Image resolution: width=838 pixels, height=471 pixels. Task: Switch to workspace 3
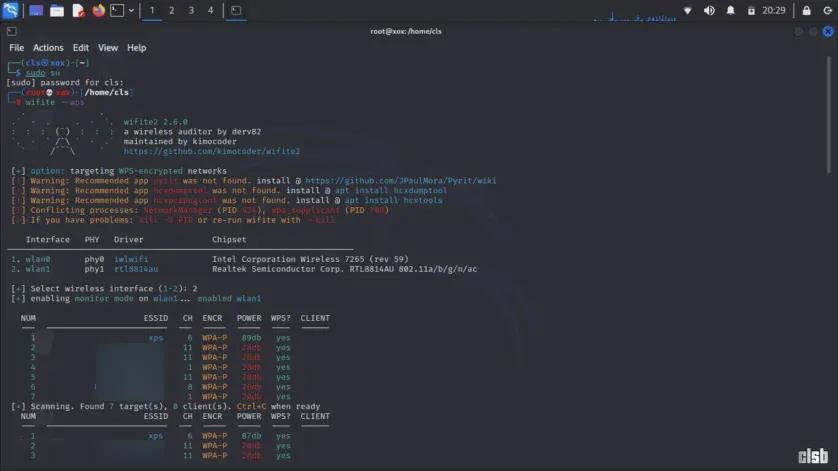tap(191, 10)
